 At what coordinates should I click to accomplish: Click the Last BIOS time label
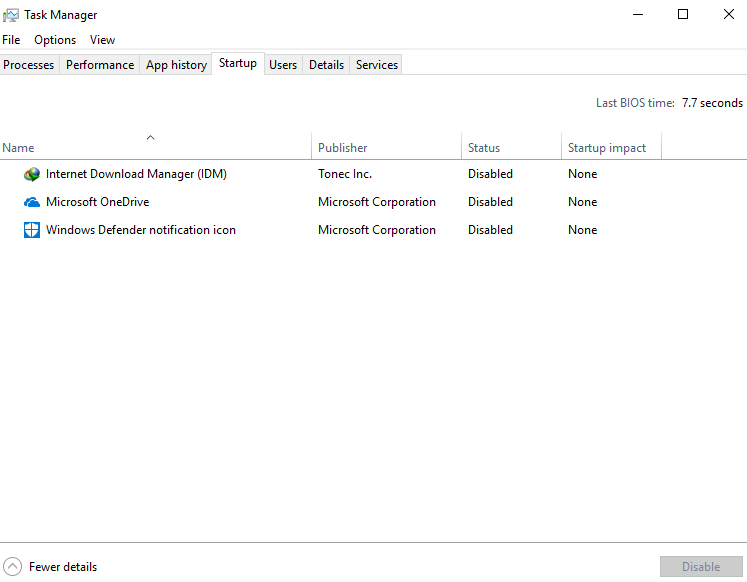click(635, 103)
